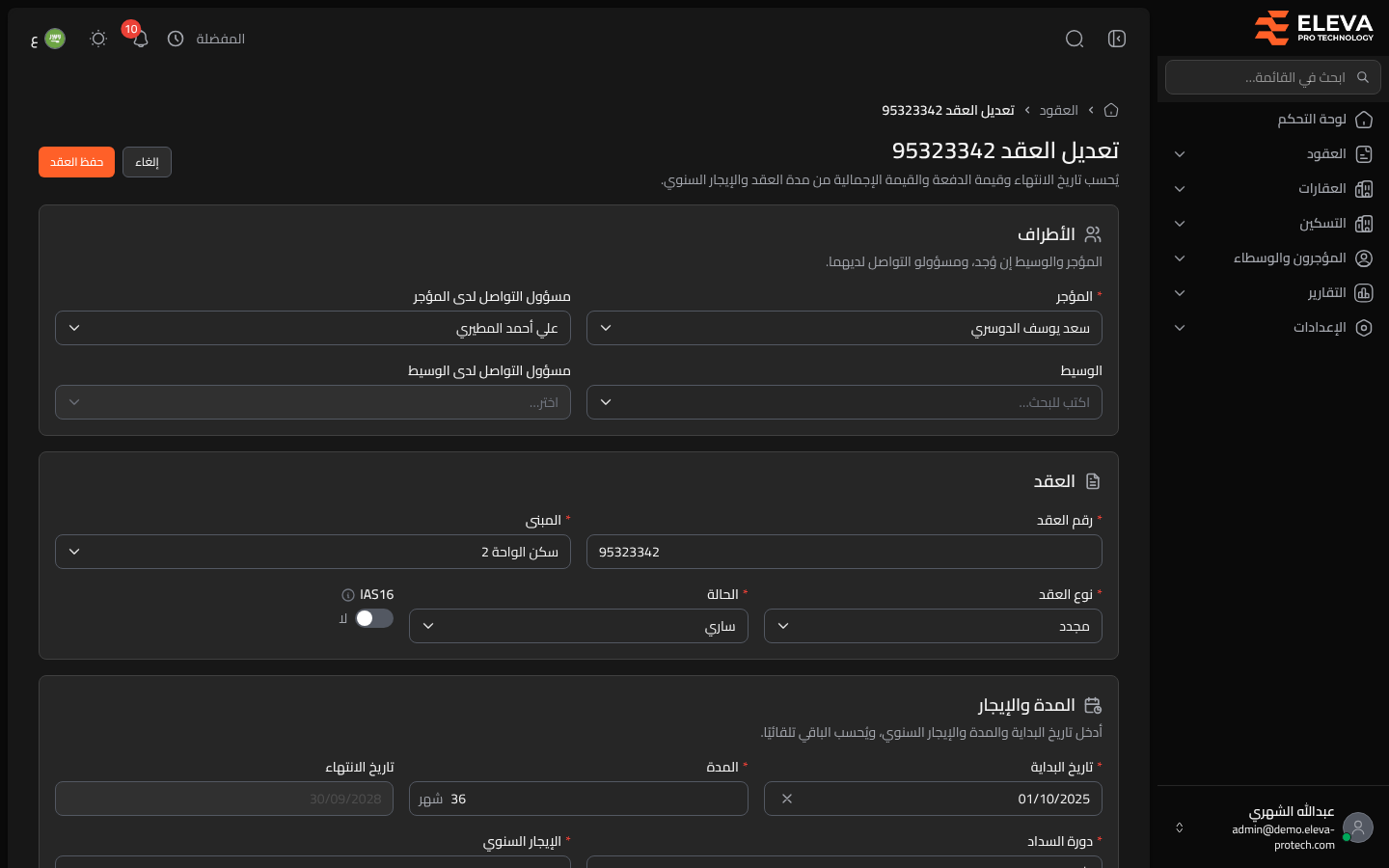The width and height of the screenshot is (1389, 868).
Task: Follow the العقود breadcrumb link
Action: pyautogui.click(x=1058, y=110)
